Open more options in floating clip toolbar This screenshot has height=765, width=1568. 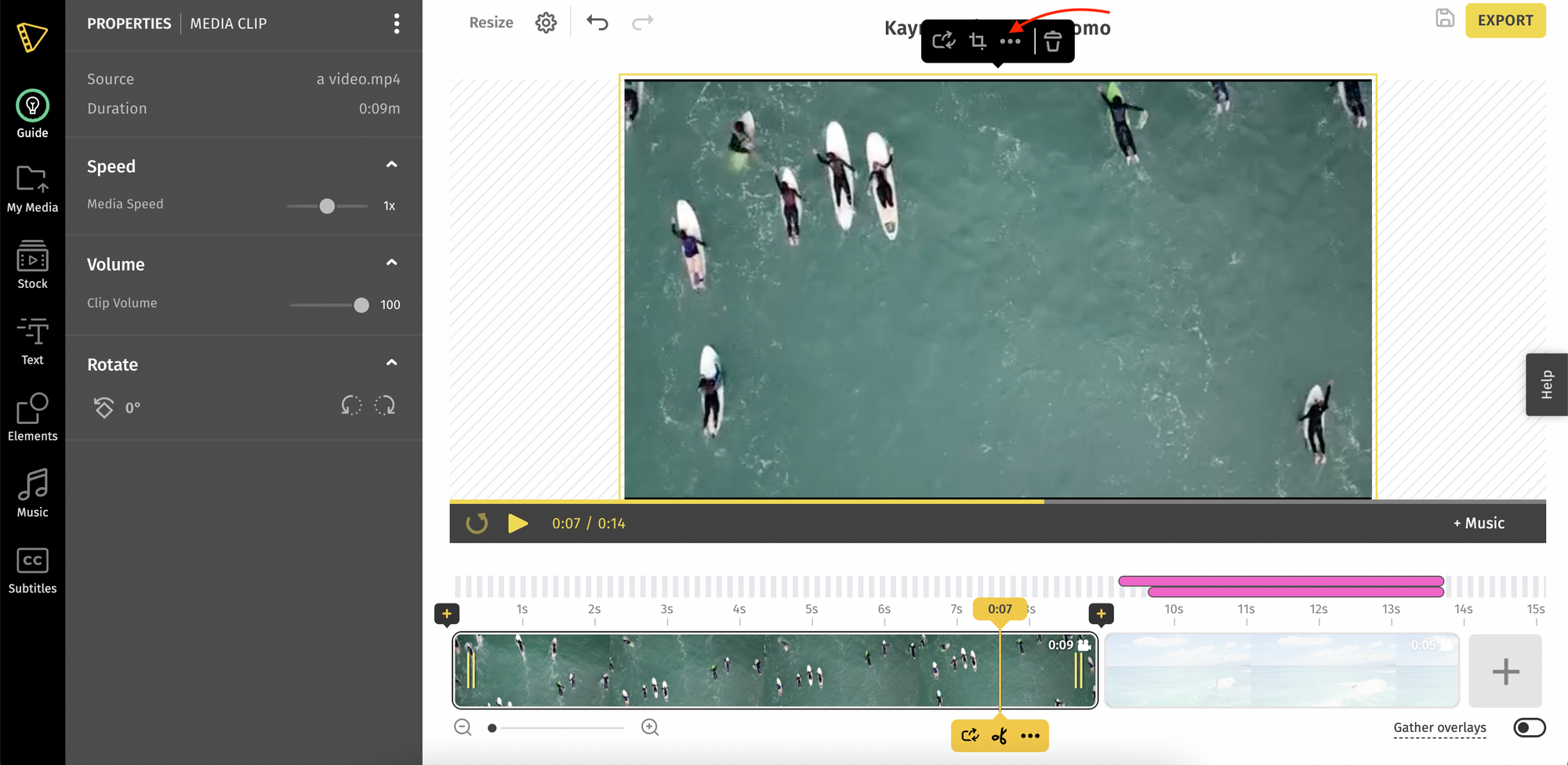click(x=1011, y=41)
